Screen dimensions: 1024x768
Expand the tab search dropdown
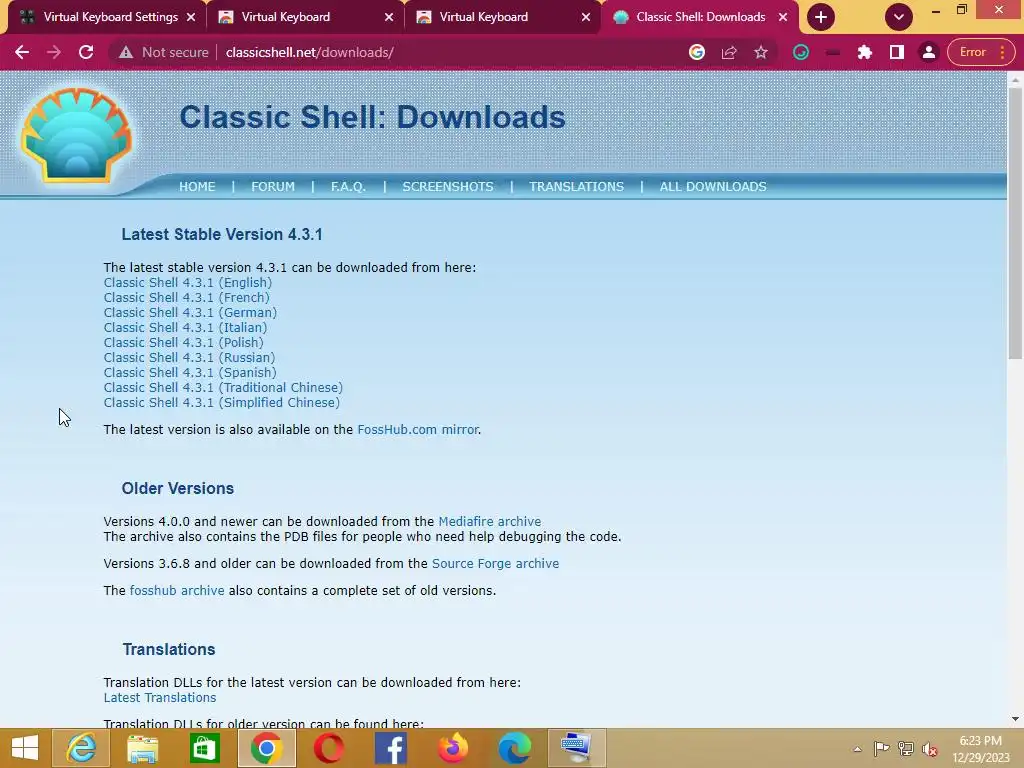pyautogui.click(x=899, y=17)
